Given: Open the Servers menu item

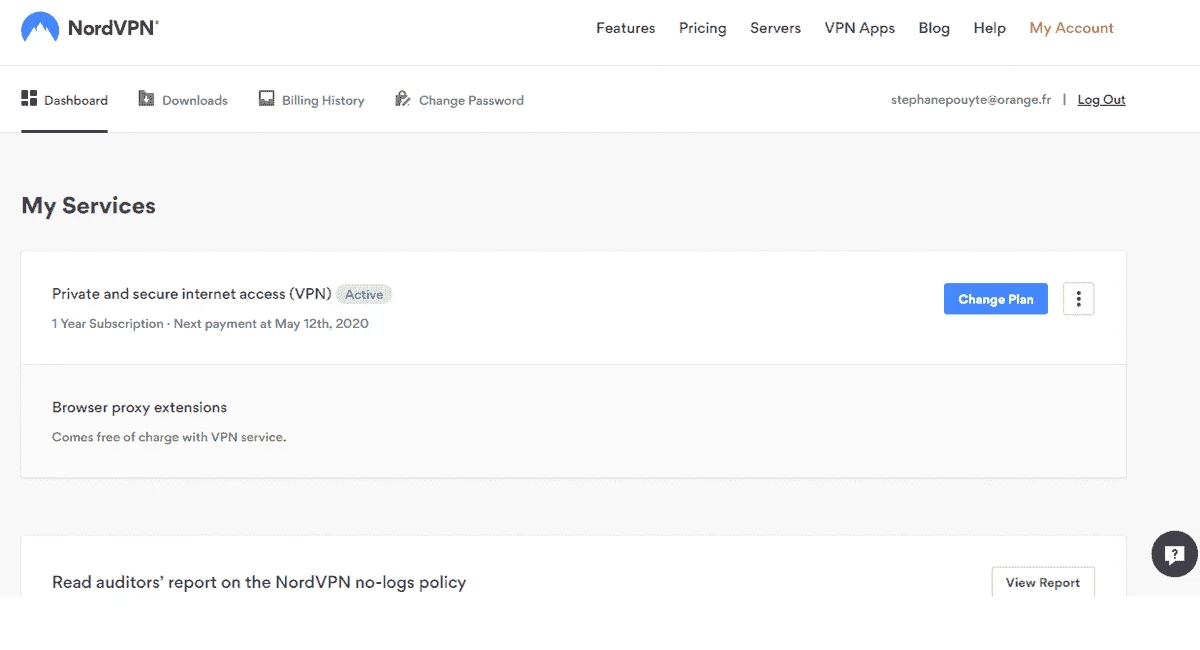Looking at the screenshot, I should (x=775, y=28).
